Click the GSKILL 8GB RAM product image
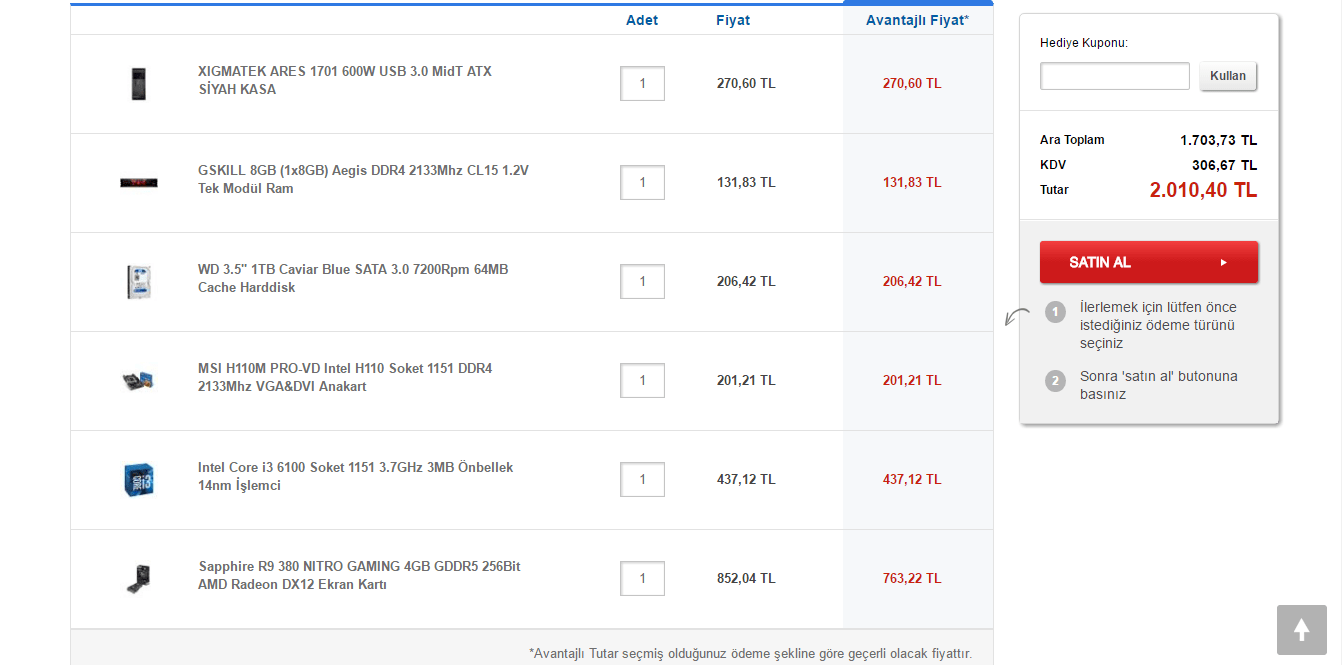 (138, 182)
